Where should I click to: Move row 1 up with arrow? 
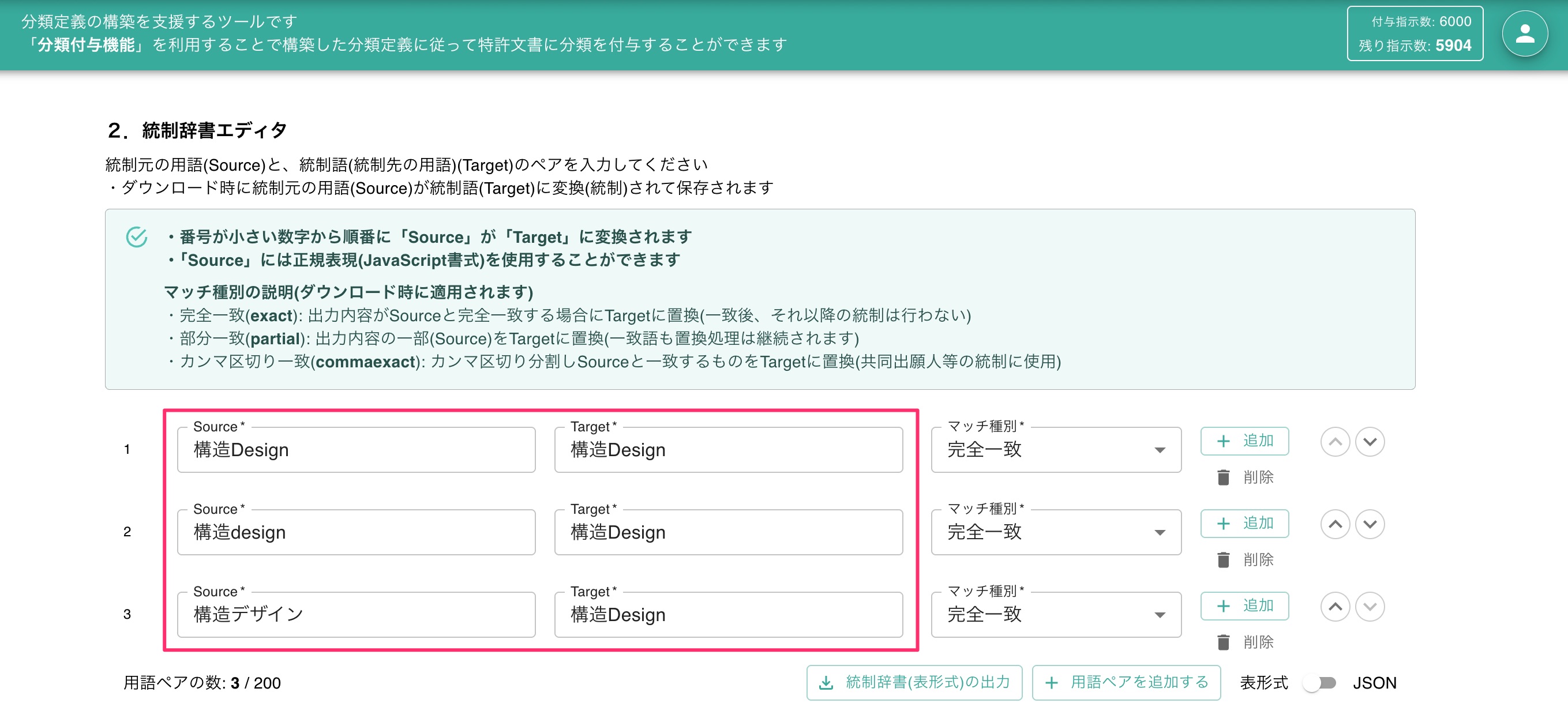tap(1335, 442)
